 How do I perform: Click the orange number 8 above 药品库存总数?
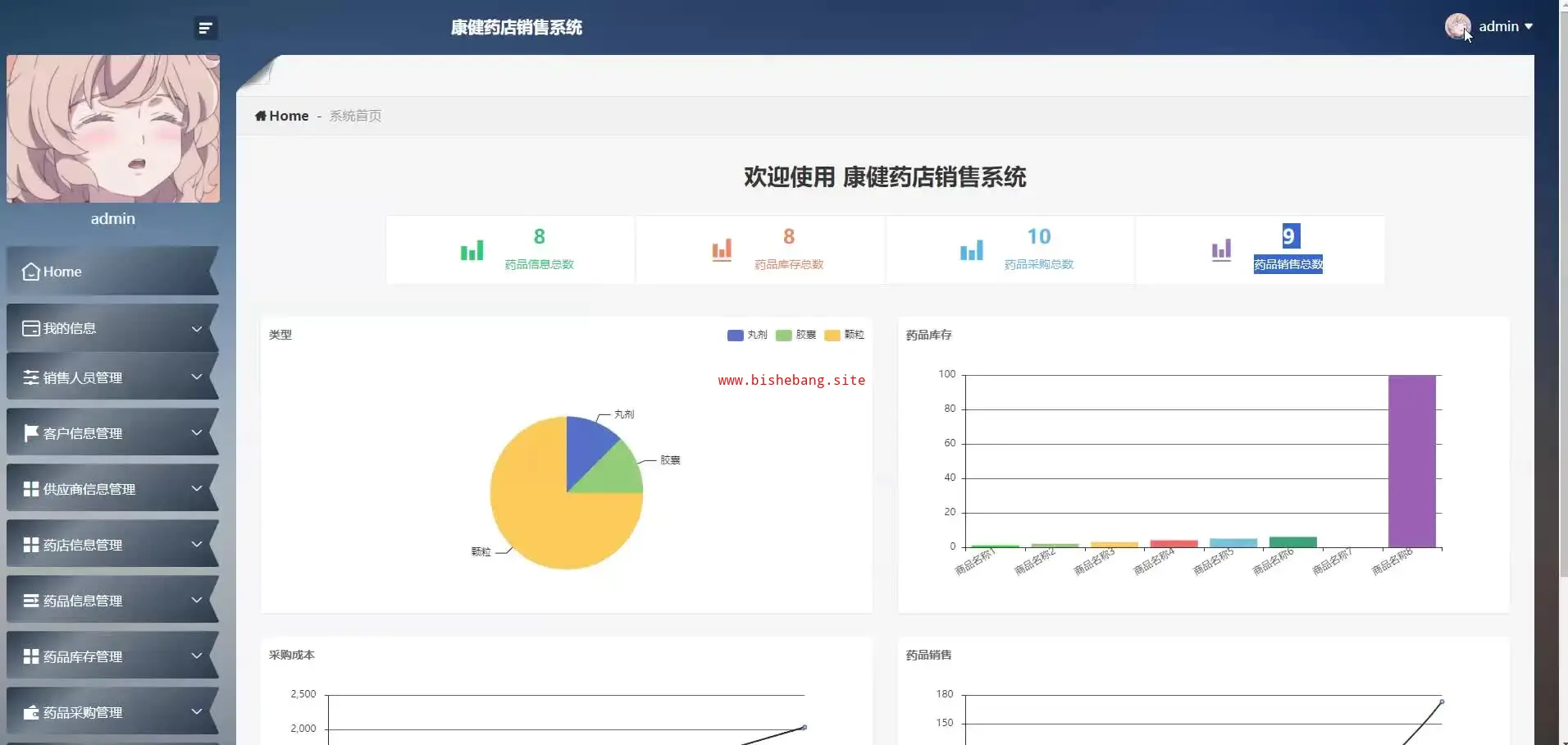[x=789, y=236]
